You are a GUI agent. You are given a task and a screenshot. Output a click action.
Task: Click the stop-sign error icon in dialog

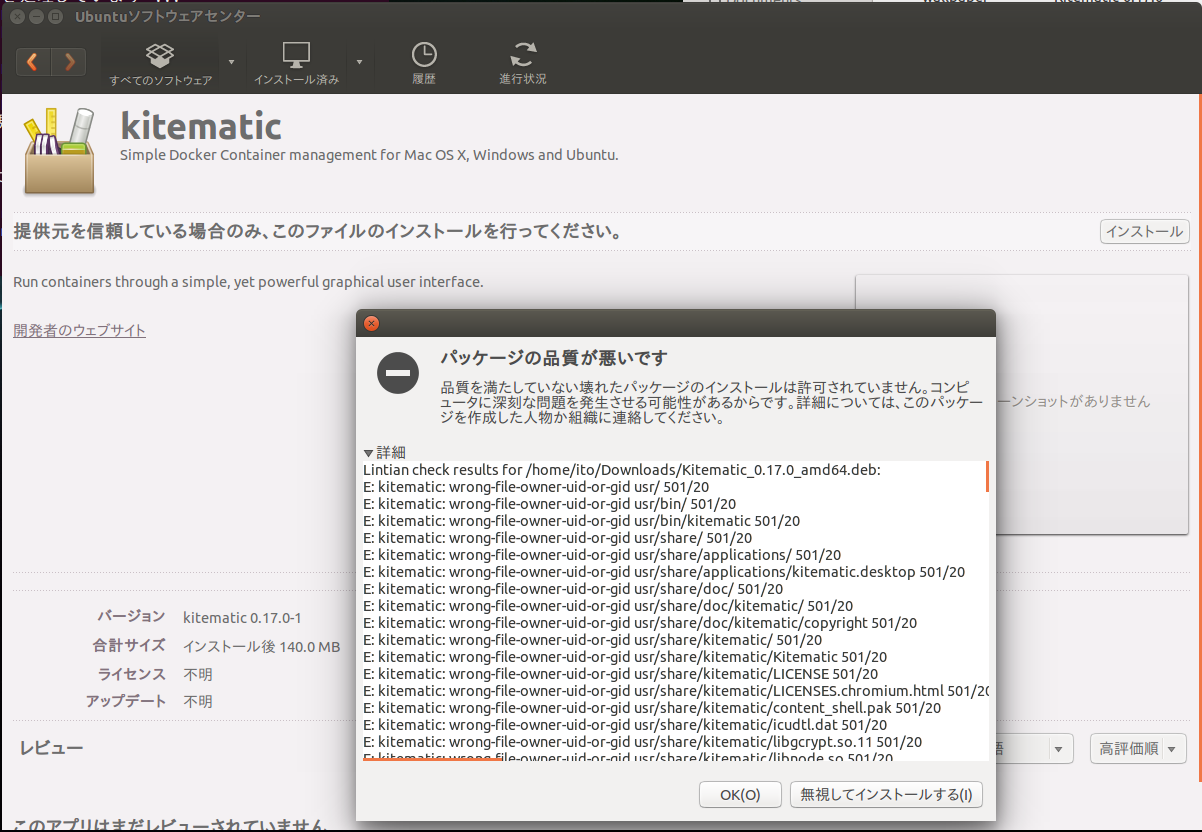tap(397, 372)
